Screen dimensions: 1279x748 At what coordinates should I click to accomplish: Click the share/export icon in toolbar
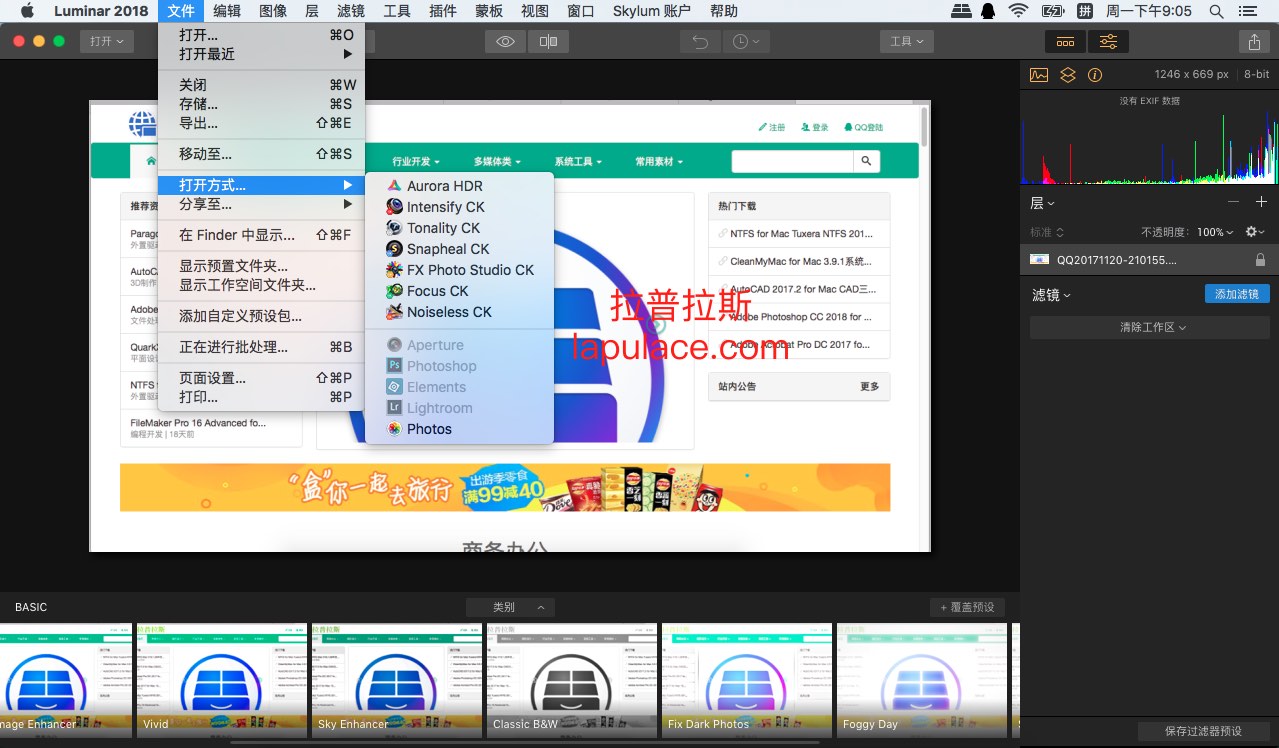coord(1254,42)
